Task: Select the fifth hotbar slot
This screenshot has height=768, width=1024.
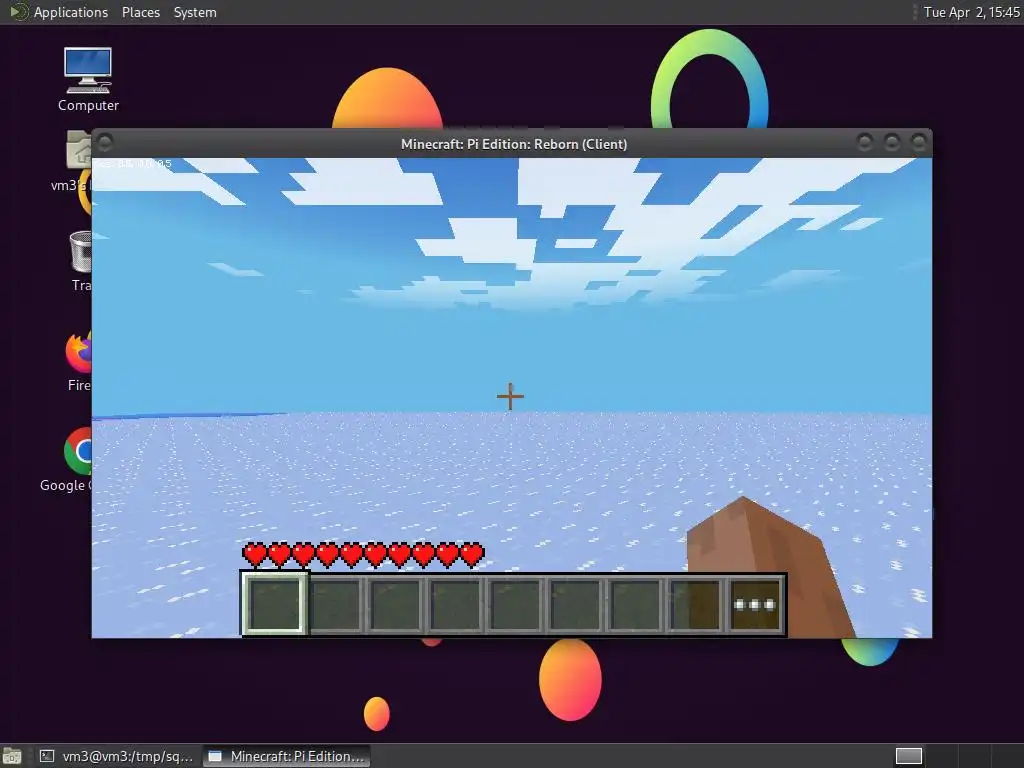Action: (515, 605)
